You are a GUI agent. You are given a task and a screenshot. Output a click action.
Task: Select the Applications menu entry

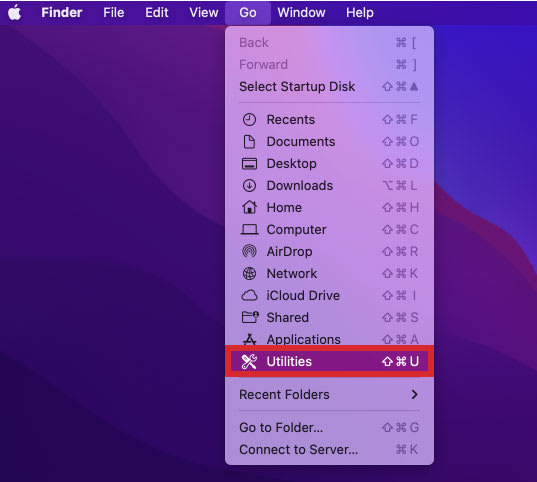coord(329,338)
